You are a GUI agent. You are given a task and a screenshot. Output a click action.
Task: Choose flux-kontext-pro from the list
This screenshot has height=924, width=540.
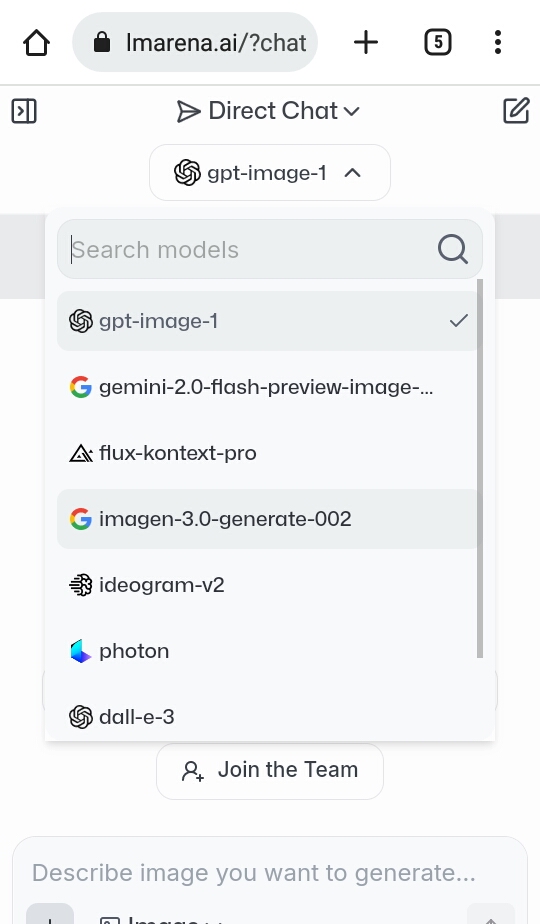pos(268,453)
